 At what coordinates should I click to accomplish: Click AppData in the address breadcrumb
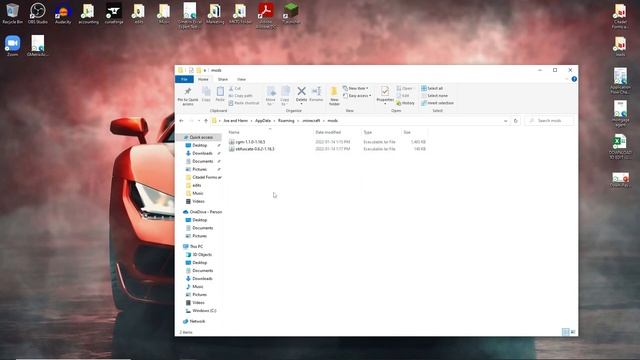tap(263, 121)
